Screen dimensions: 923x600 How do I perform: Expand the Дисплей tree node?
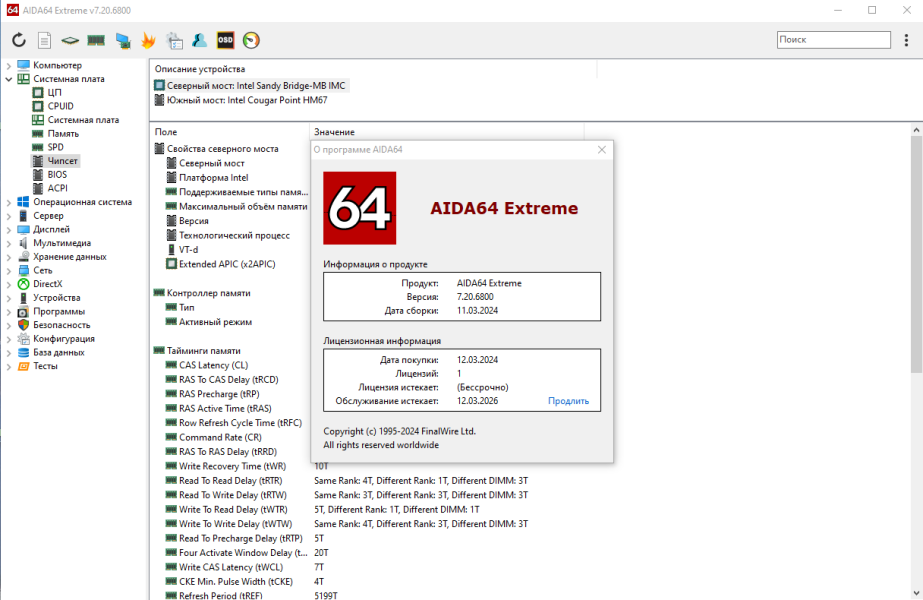click(x=8, y=230)
